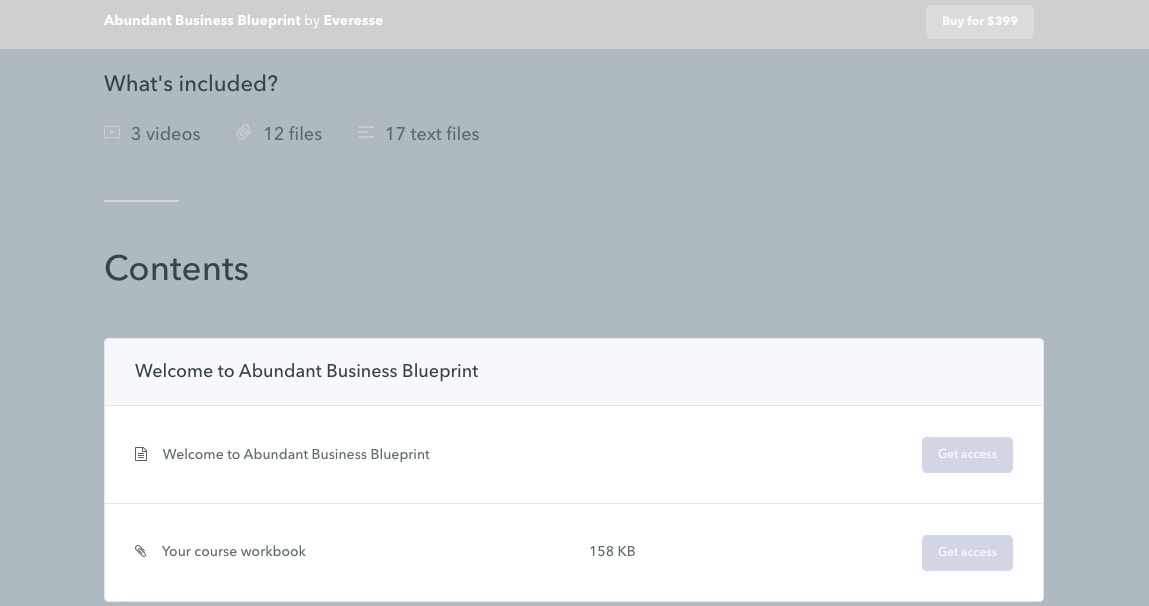This screenshot has height=606, width=1149.
Task: Click the 'Buy for $399' button
Action: tap(979, 20)
